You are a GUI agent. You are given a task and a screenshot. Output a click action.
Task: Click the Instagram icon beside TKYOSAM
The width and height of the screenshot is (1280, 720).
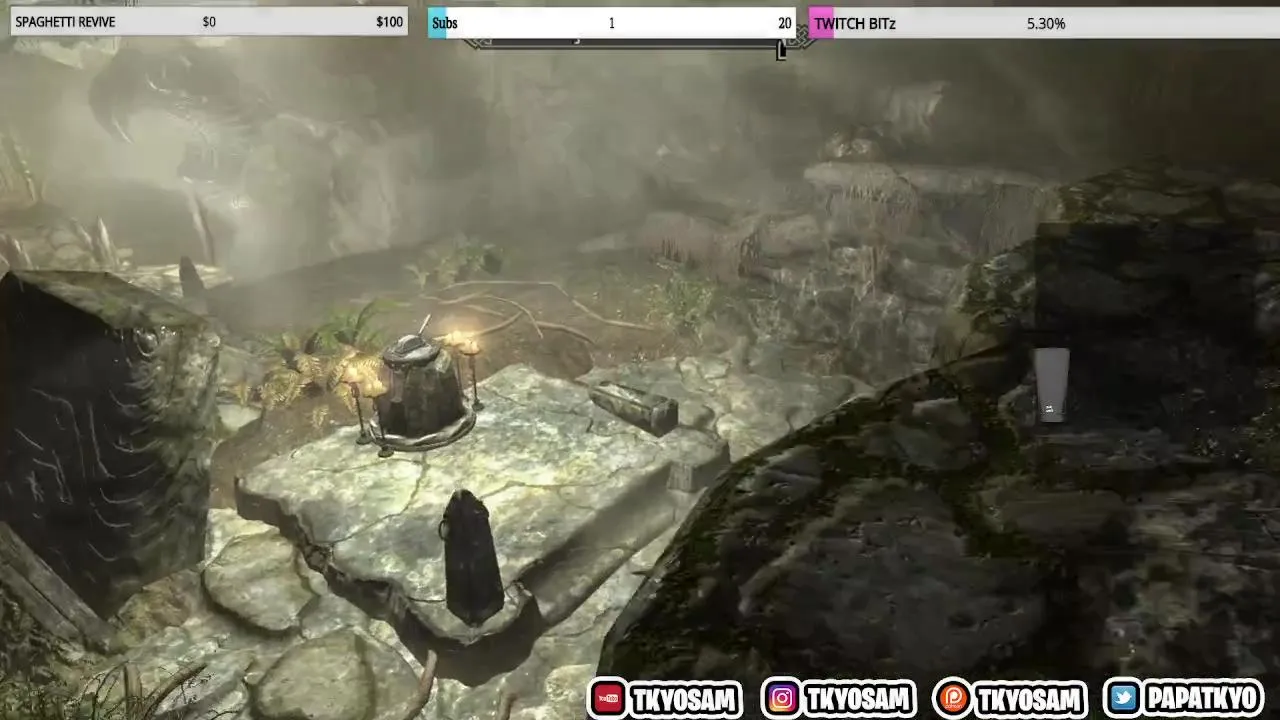click(x=781, y=698)
